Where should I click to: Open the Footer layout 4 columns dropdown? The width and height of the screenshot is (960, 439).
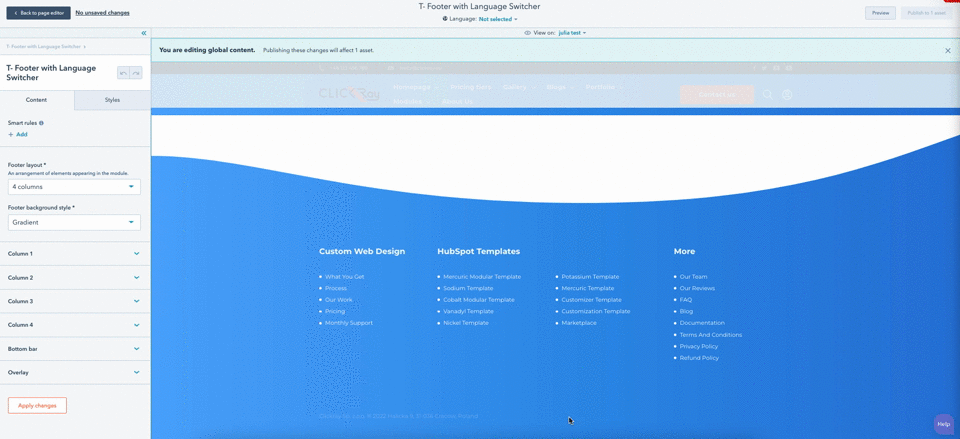click(x=74, y=187)
